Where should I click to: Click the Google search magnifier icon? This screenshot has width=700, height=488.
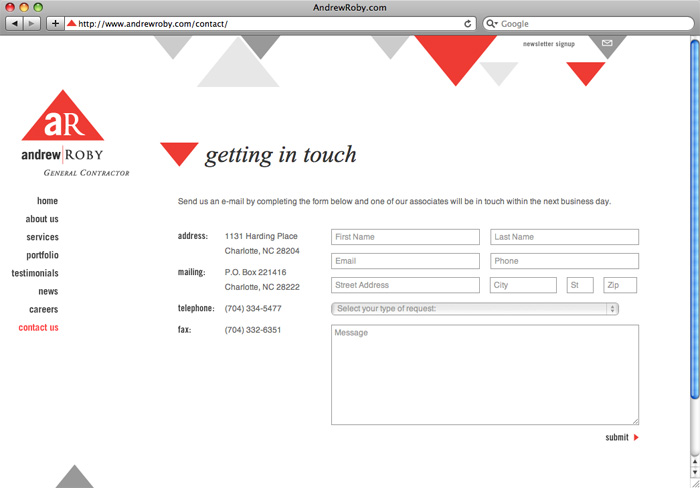pyautogui.click(x=492, y=23)
